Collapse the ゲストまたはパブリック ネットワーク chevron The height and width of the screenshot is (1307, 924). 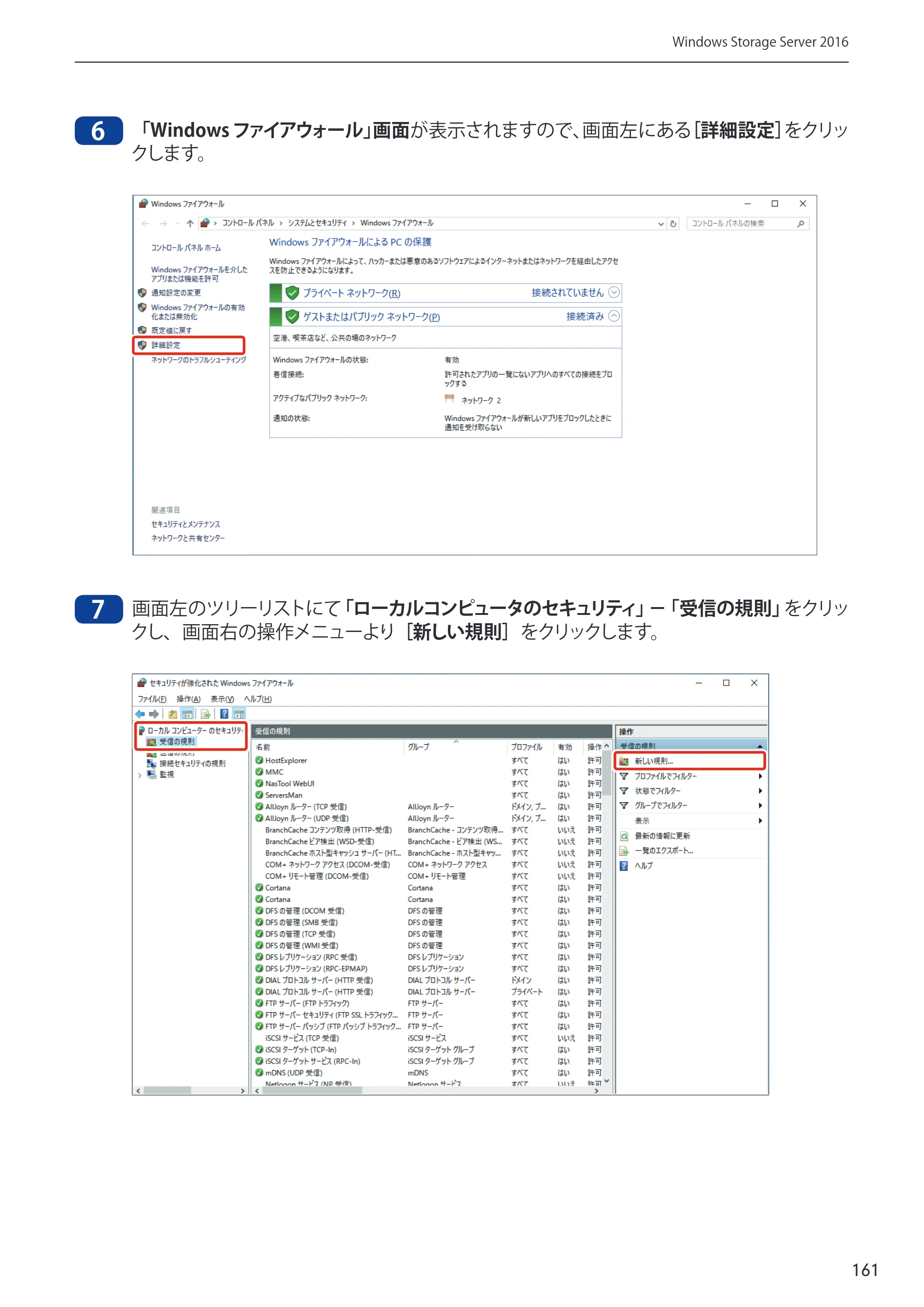point(614,316)
